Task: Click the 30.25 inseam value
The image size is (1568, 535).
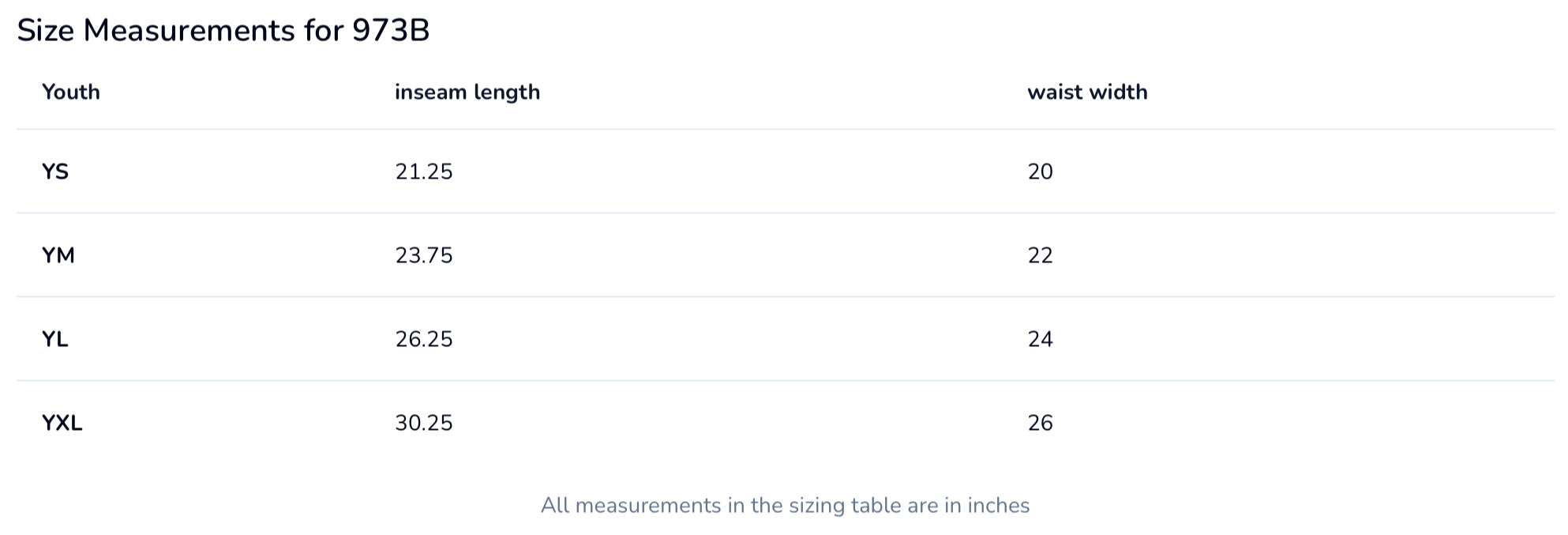Action: [424, 423]
